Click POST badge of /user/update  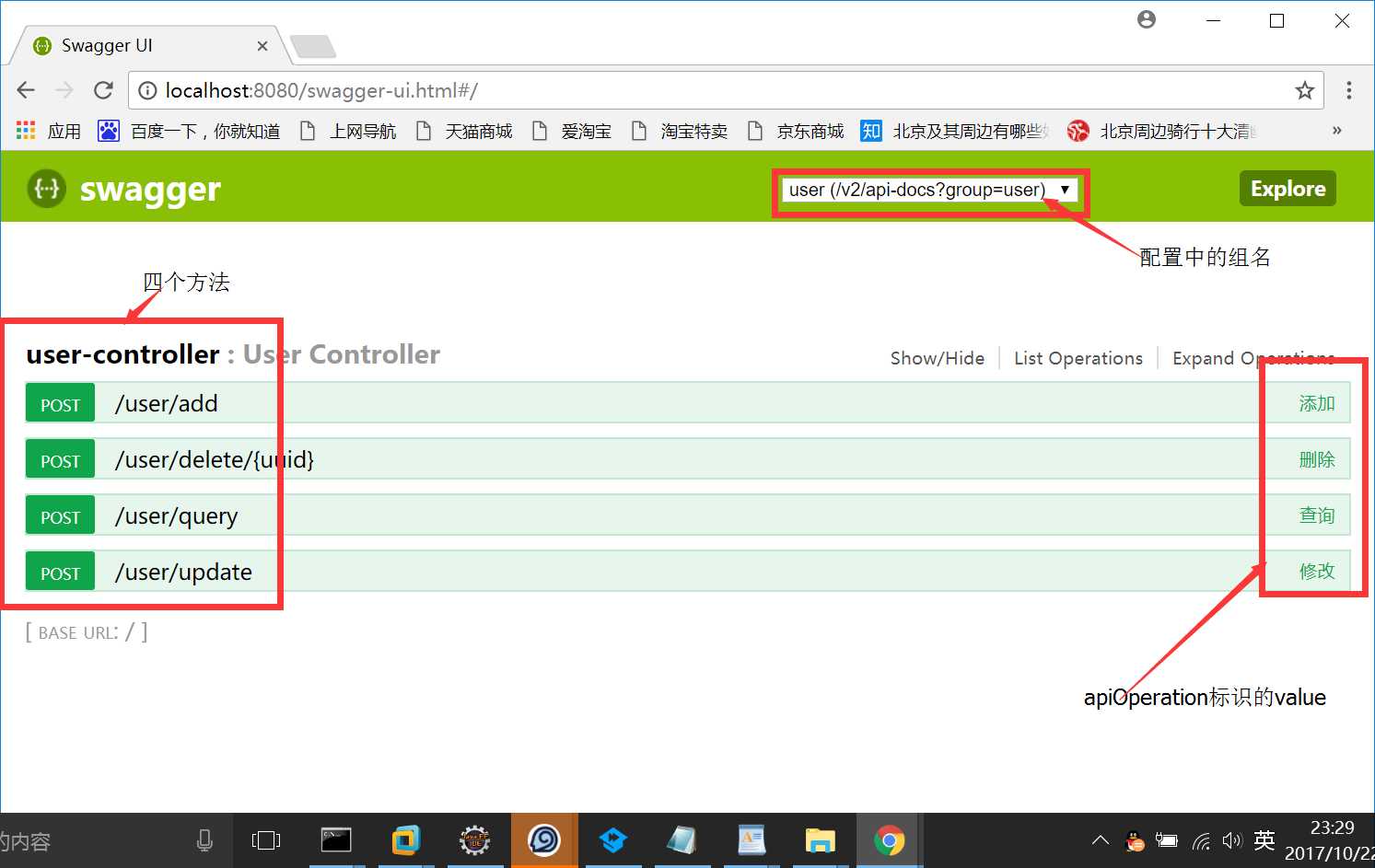coord(61,572)
